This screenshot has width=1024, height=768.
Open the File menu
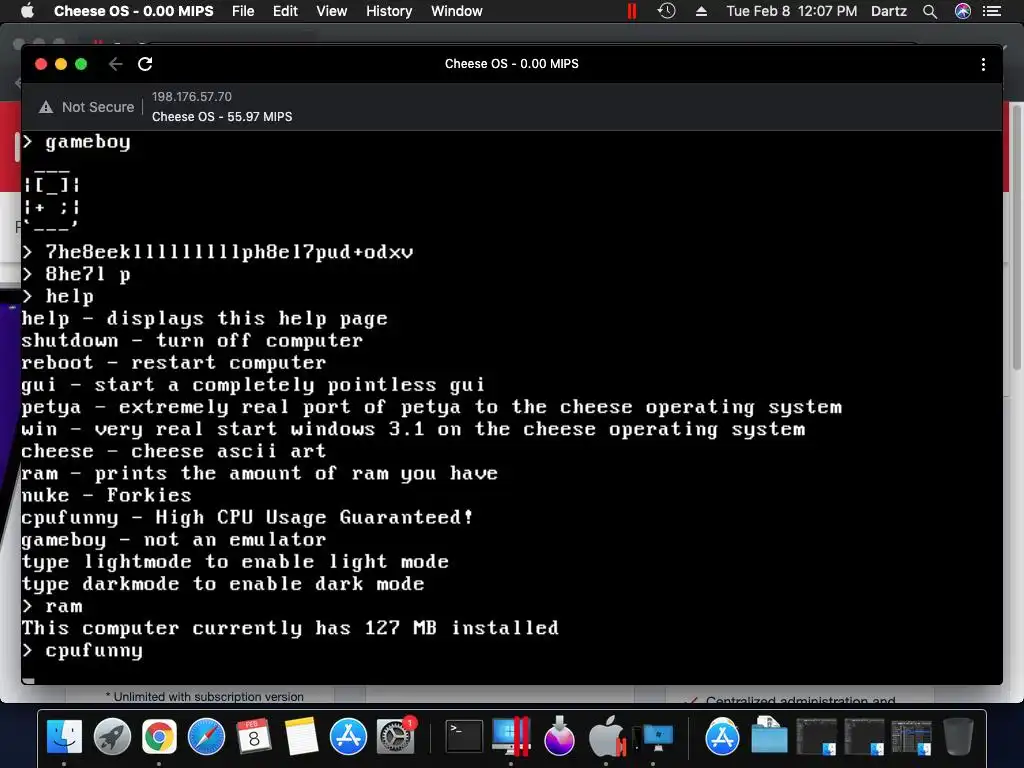click(243, 11)
